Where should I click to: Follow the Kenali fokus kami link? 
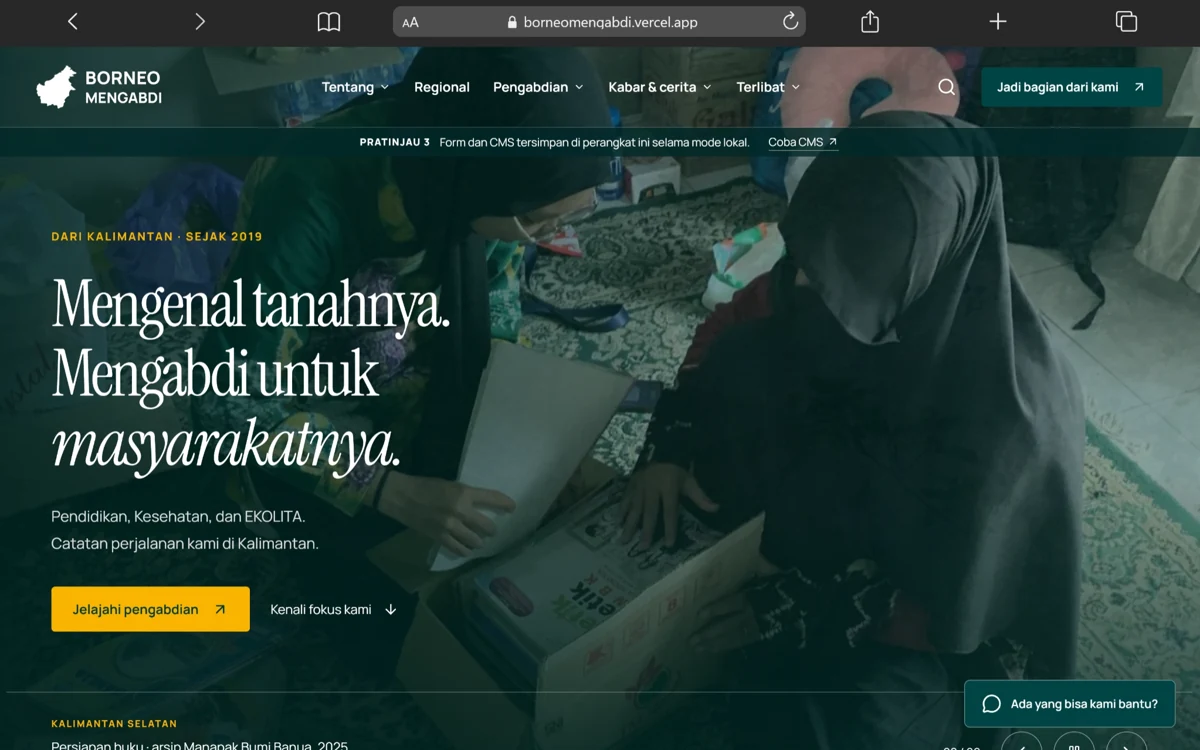click(x=334, y=609)
